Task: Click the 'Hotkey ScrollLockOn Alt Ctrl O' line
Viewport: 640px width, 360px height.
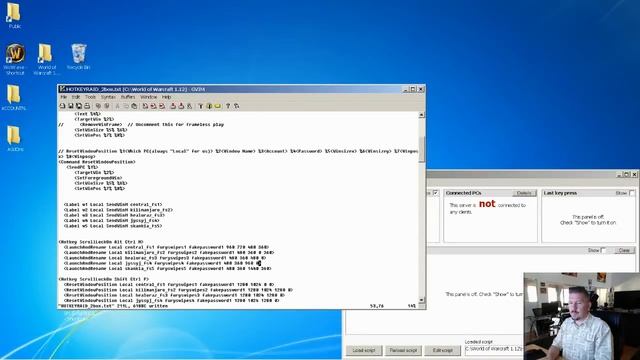Action: 101,242
